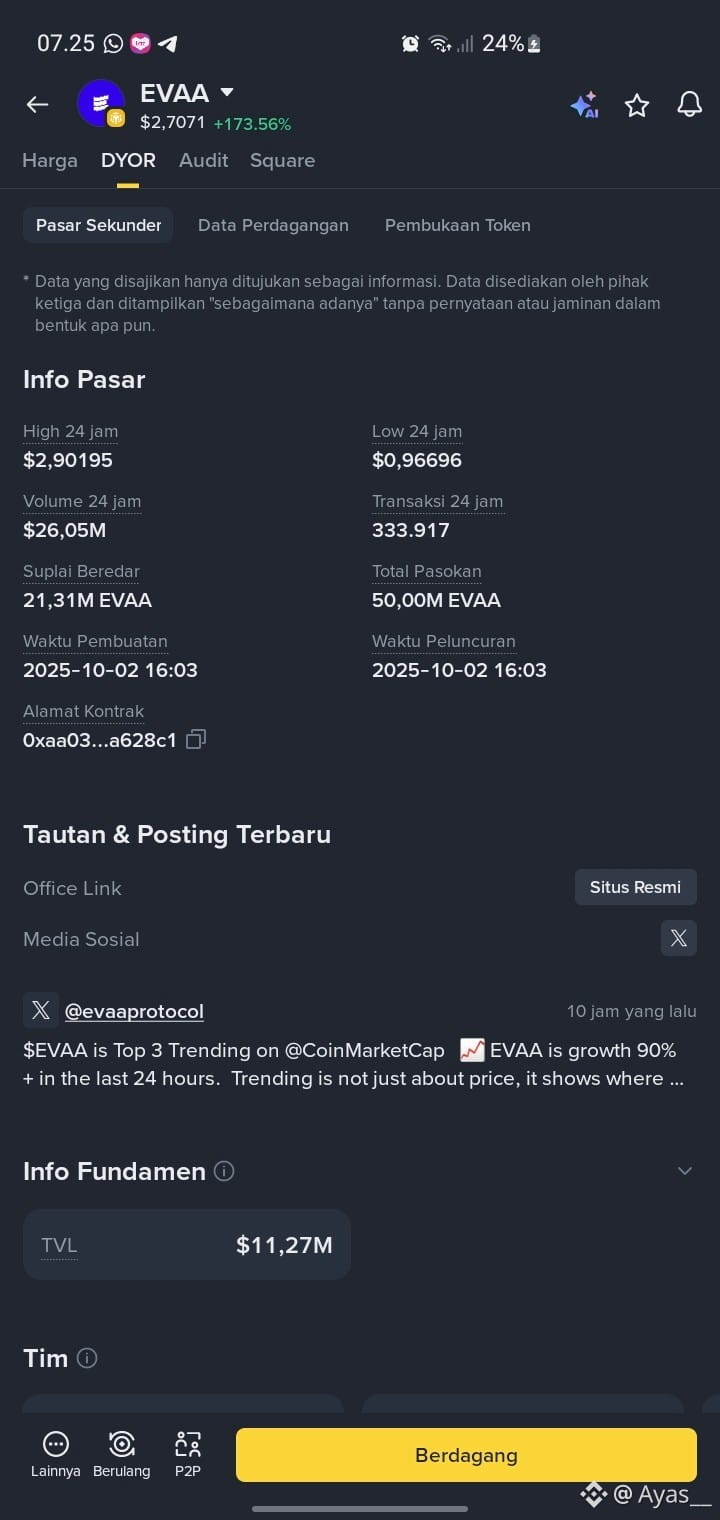This screenshot has width=720, height=1520.
Task: Switch to the Harga tab
Action: tap(50, 160)
